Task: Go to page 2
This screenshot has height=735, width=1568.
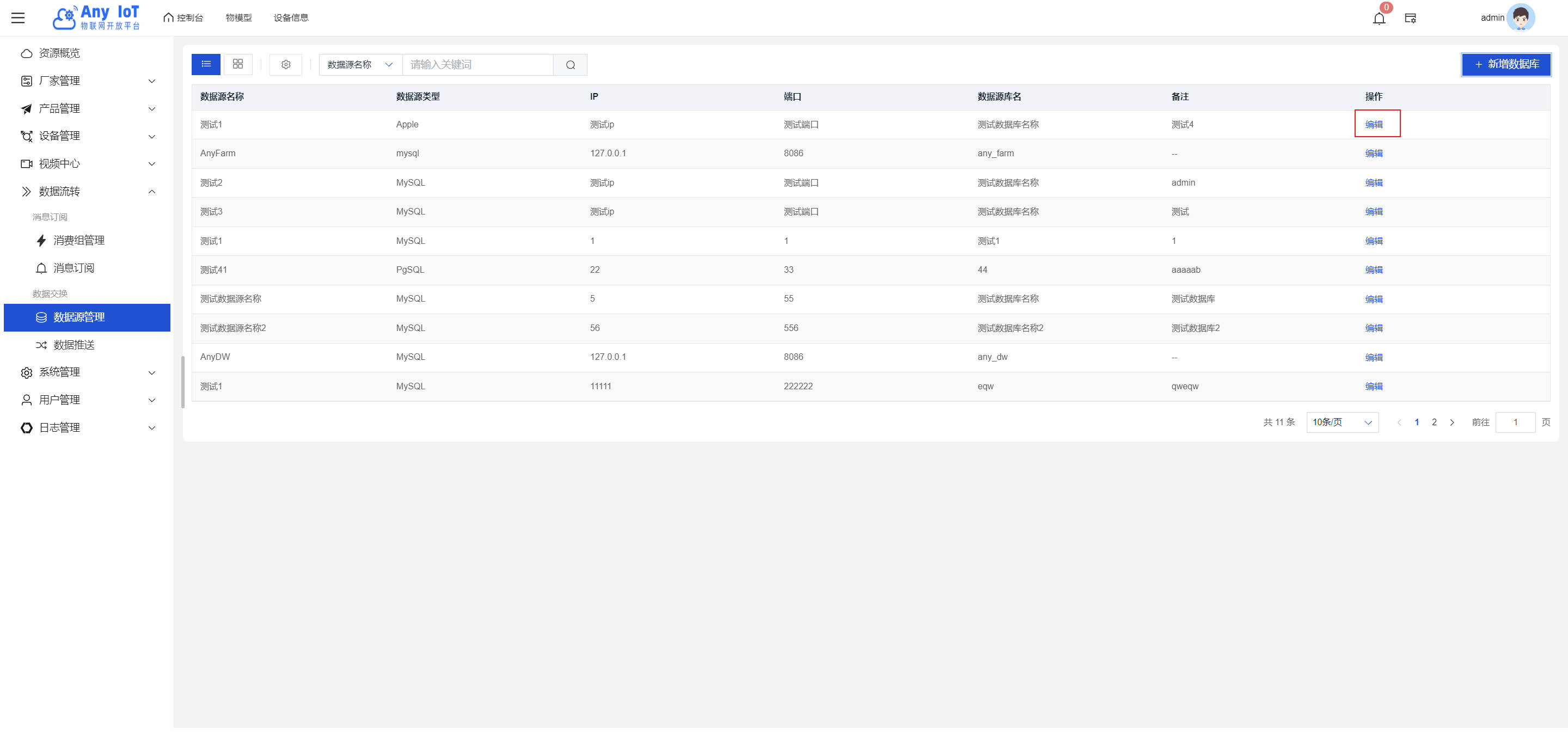Action: tap(1434, 422)
